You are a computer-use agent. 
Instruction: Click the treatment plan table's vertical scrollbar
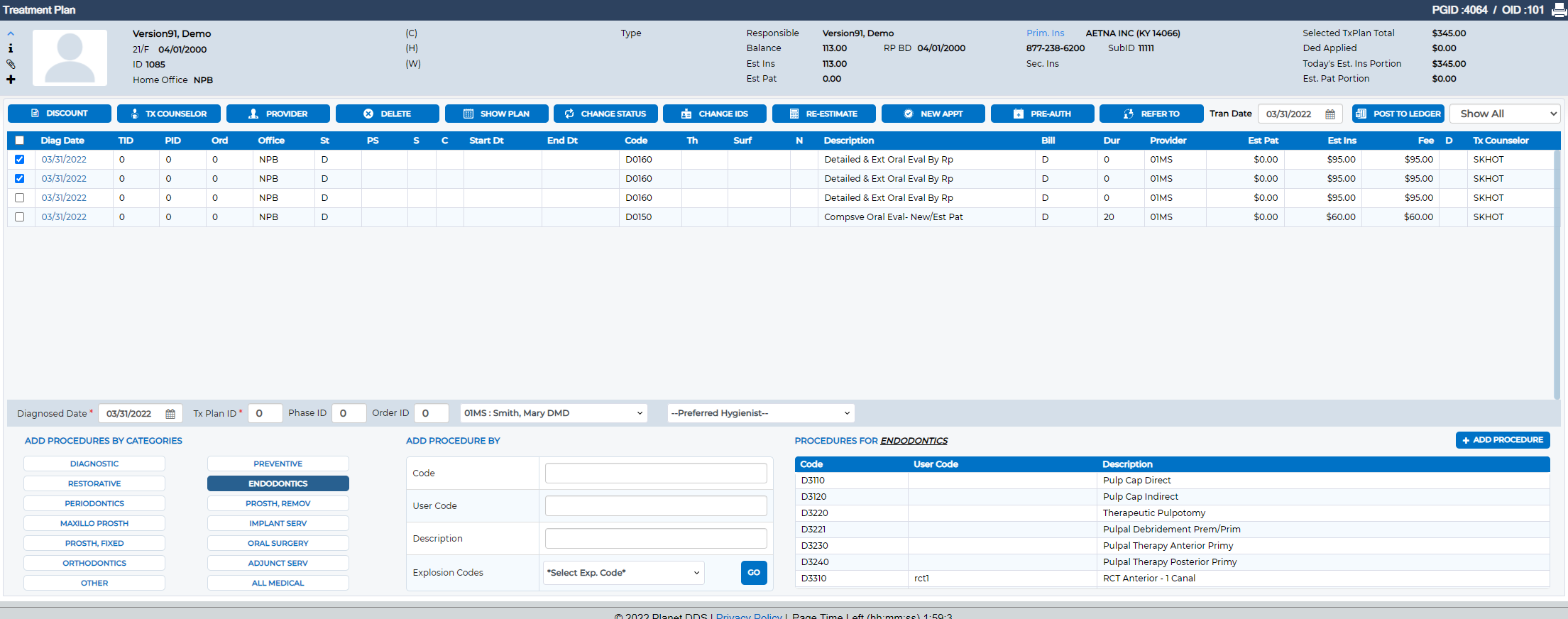point(1557,274)
